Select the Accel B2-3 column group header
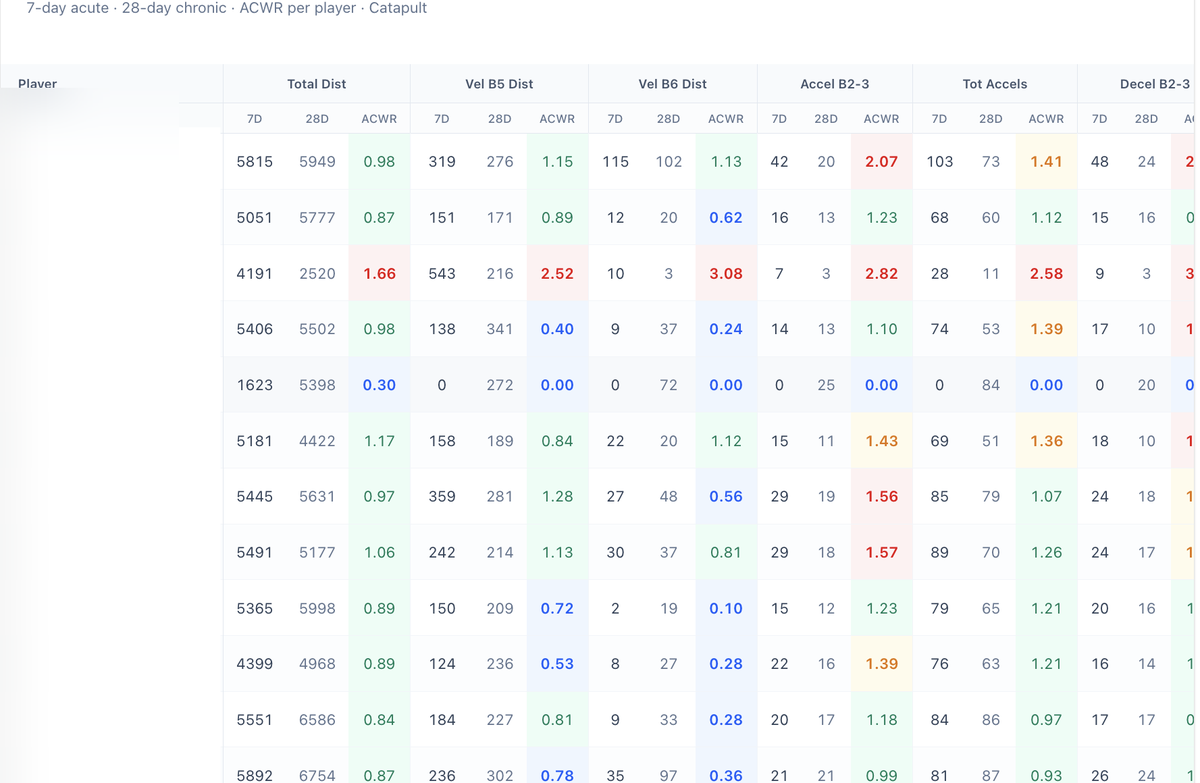 pyautogui.click(x=834, y=84)
